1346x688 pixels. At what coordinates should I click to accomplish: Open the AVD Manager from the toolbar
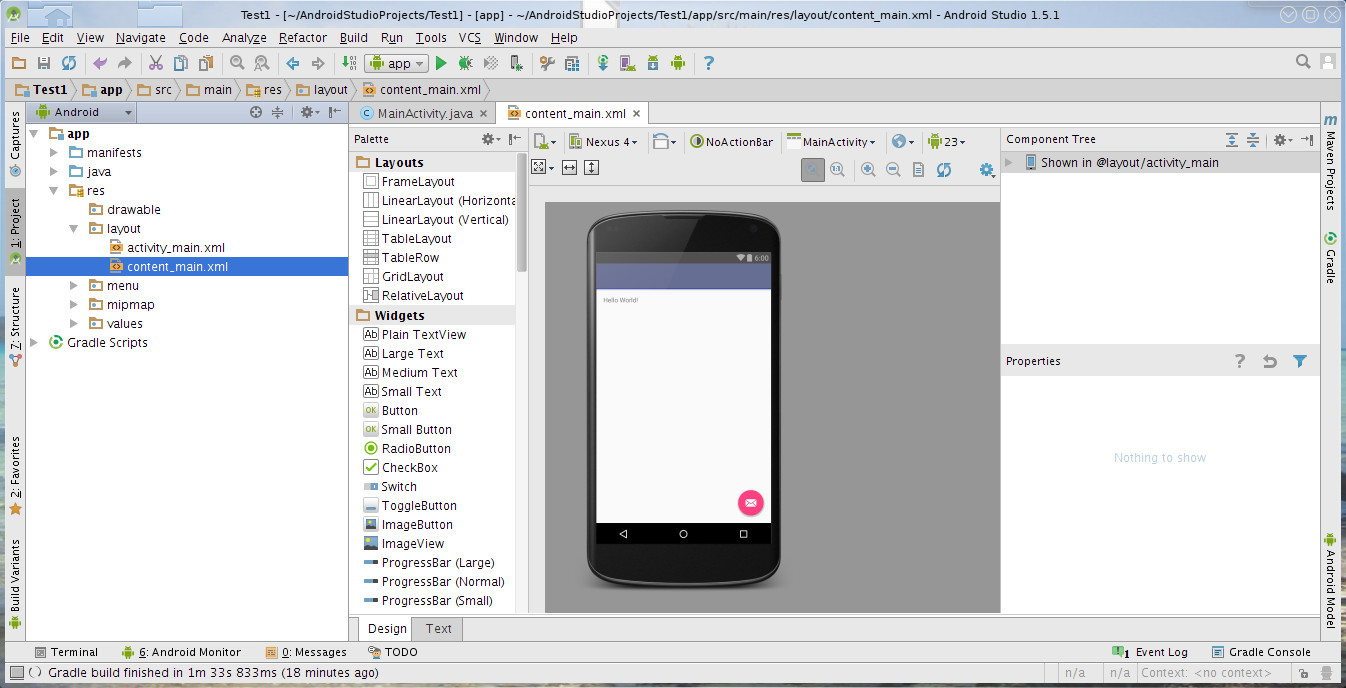pyautogui.click(x=627, y=63)
